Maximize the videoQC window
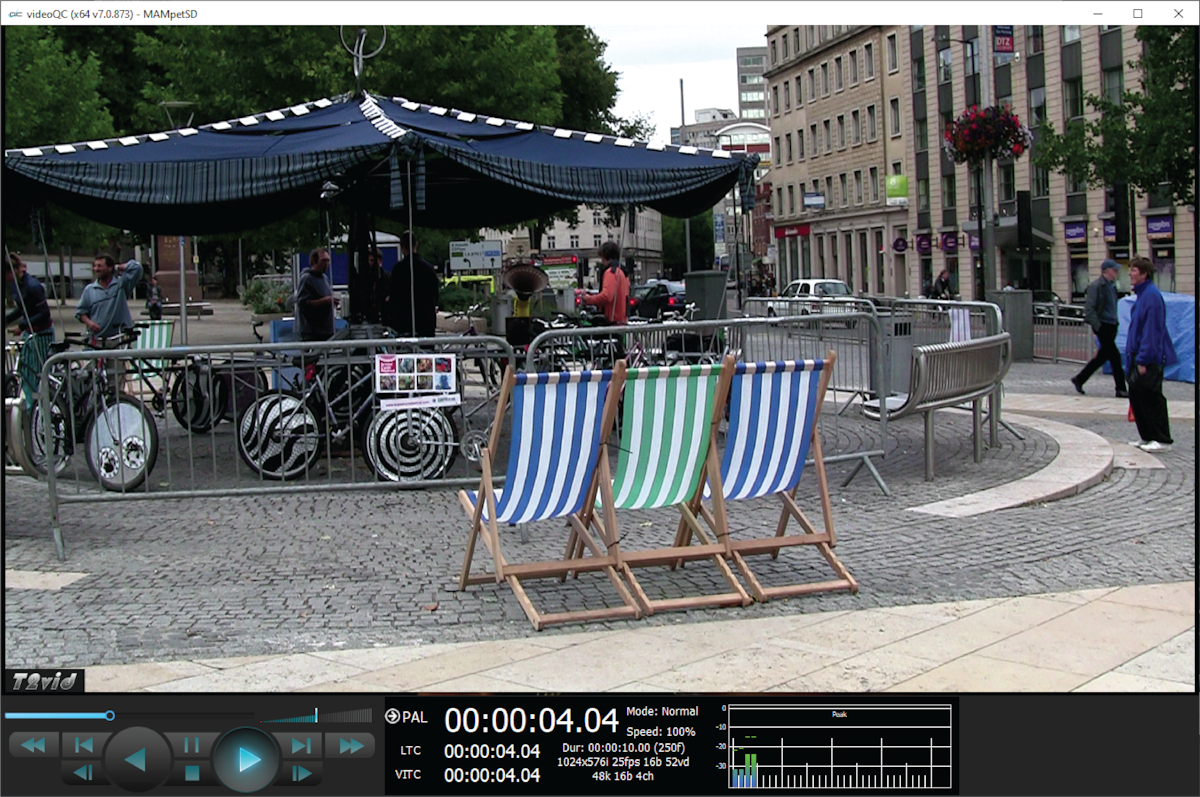 click(x=1138, y=13)
